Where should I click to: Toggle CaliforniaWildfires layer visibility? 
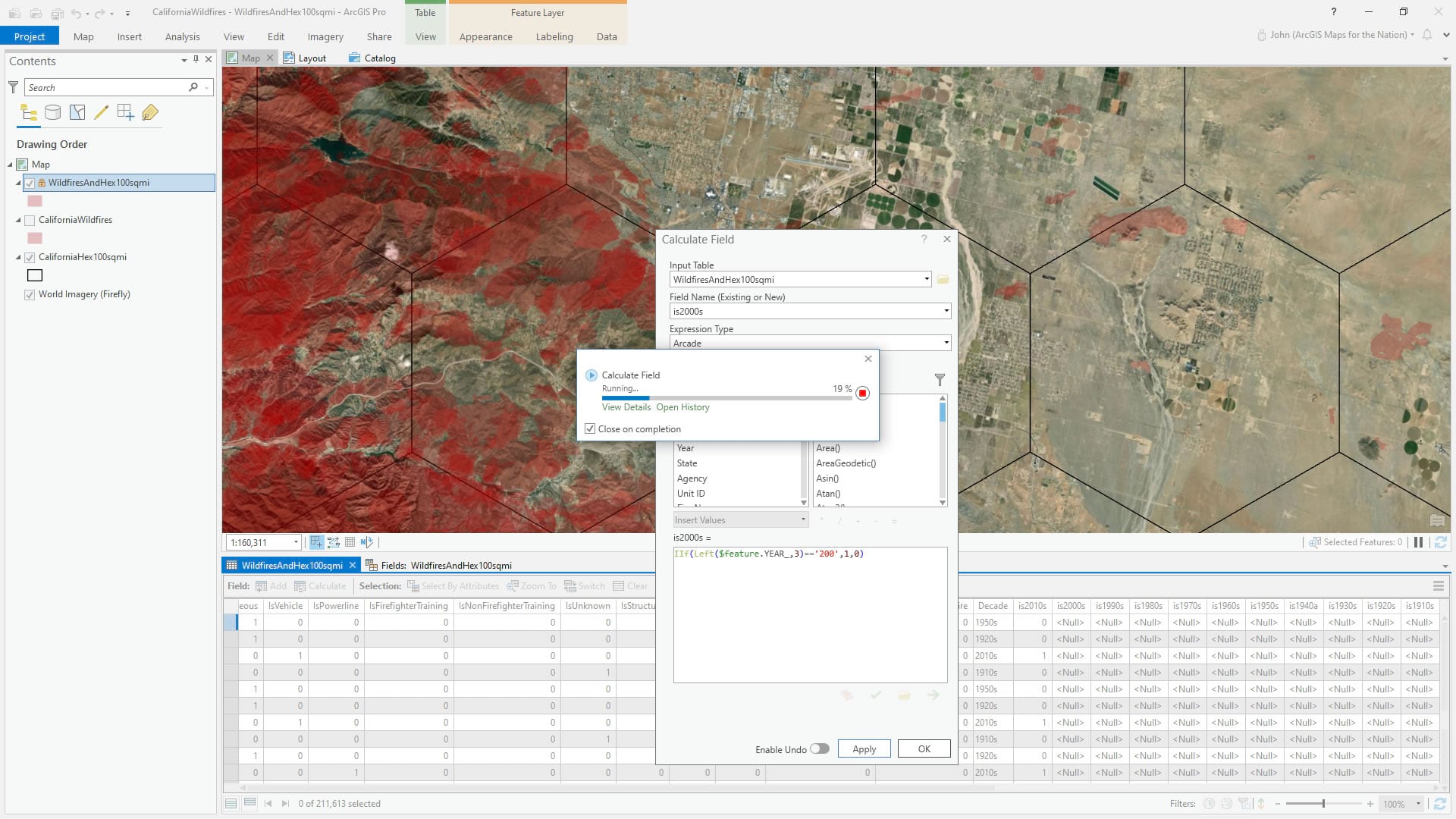[x=30, y=220]
